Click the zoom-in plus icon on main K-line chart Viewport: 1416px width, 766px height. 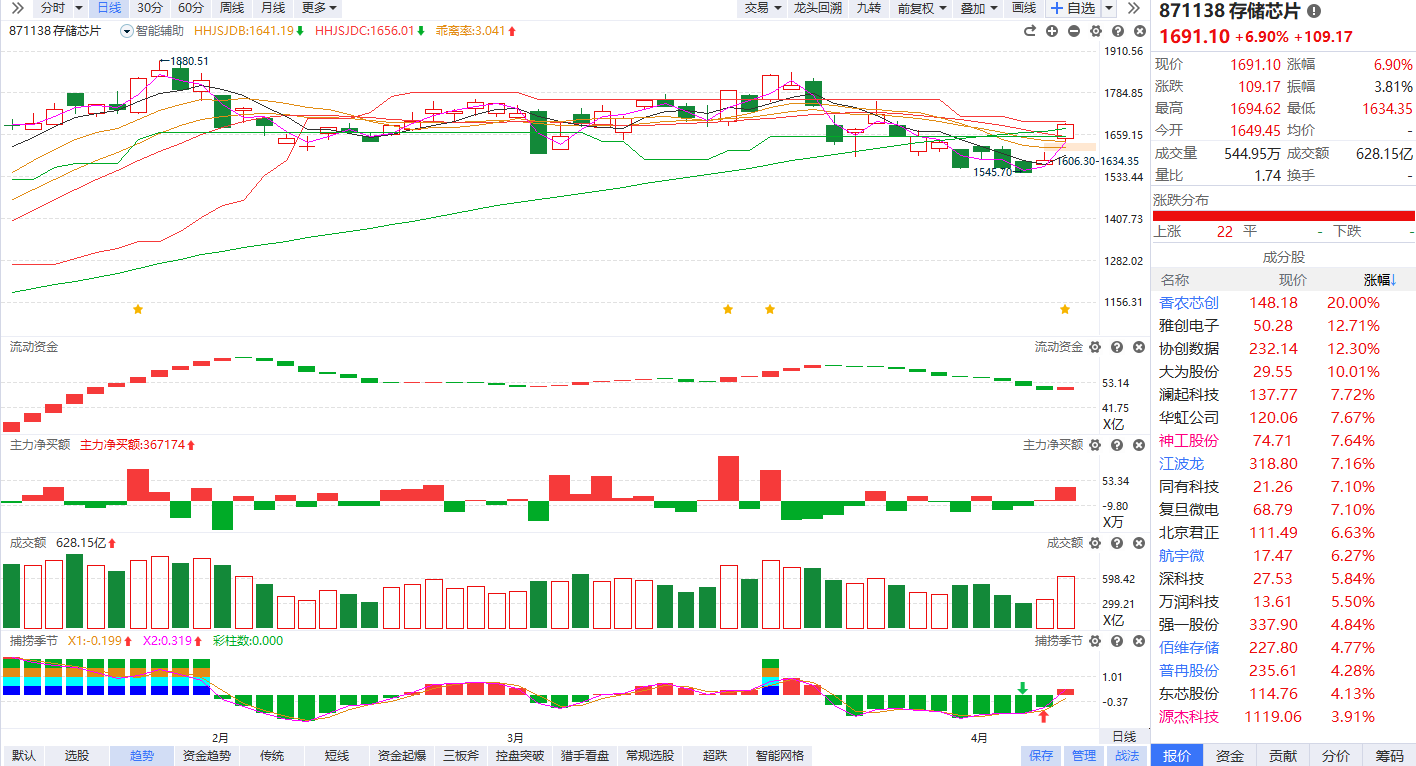click(x=1052, y=31)
